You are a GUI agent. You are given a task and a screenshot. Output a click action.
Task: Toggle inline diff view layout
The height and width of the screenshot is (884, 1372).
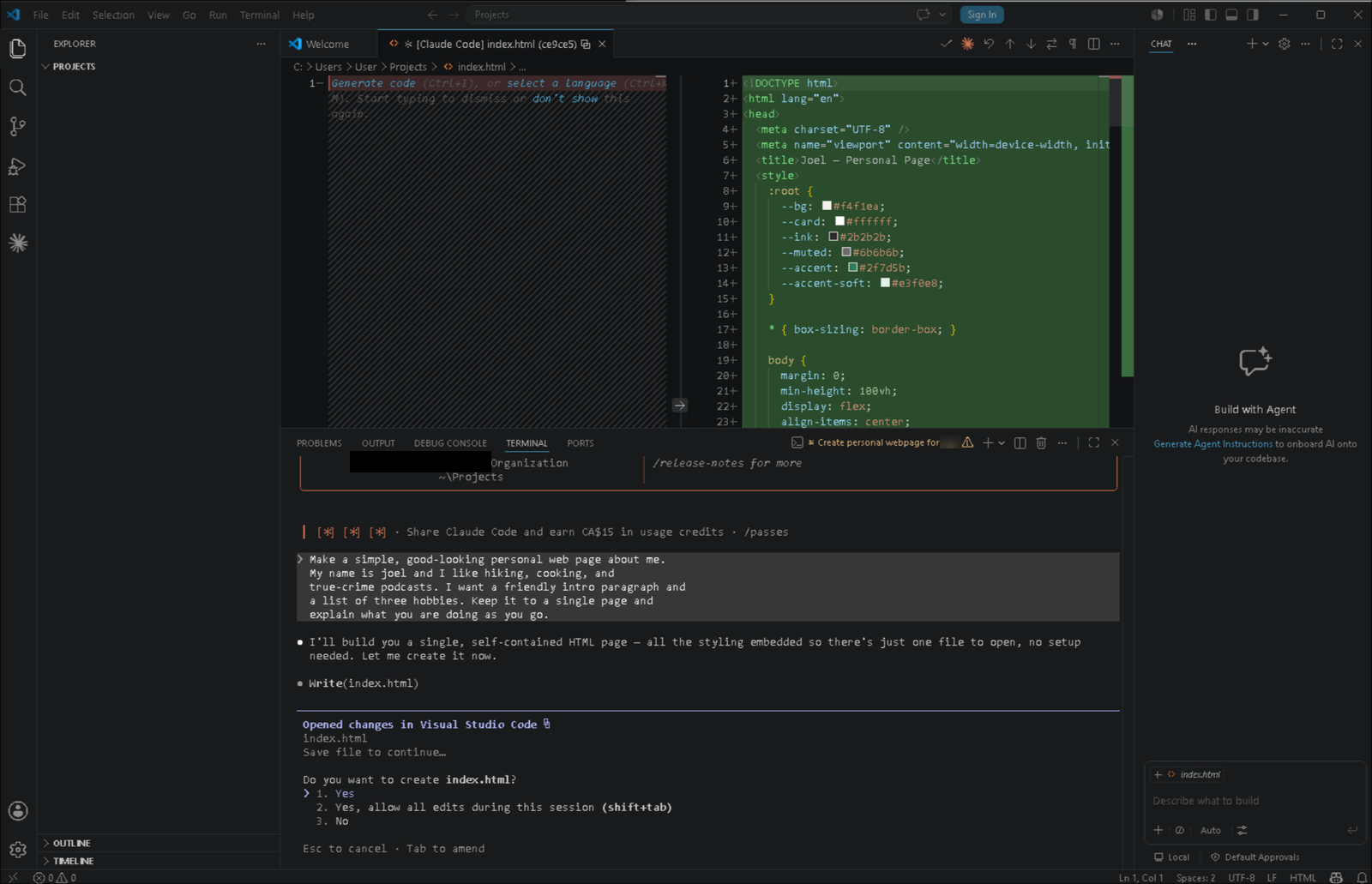(1093, 44)
